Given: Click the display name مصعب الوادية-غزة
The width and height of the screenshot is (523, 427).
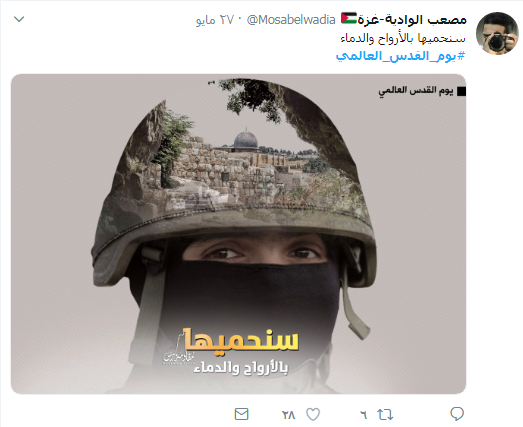Looking at the screenshot, I should (412, 20).
